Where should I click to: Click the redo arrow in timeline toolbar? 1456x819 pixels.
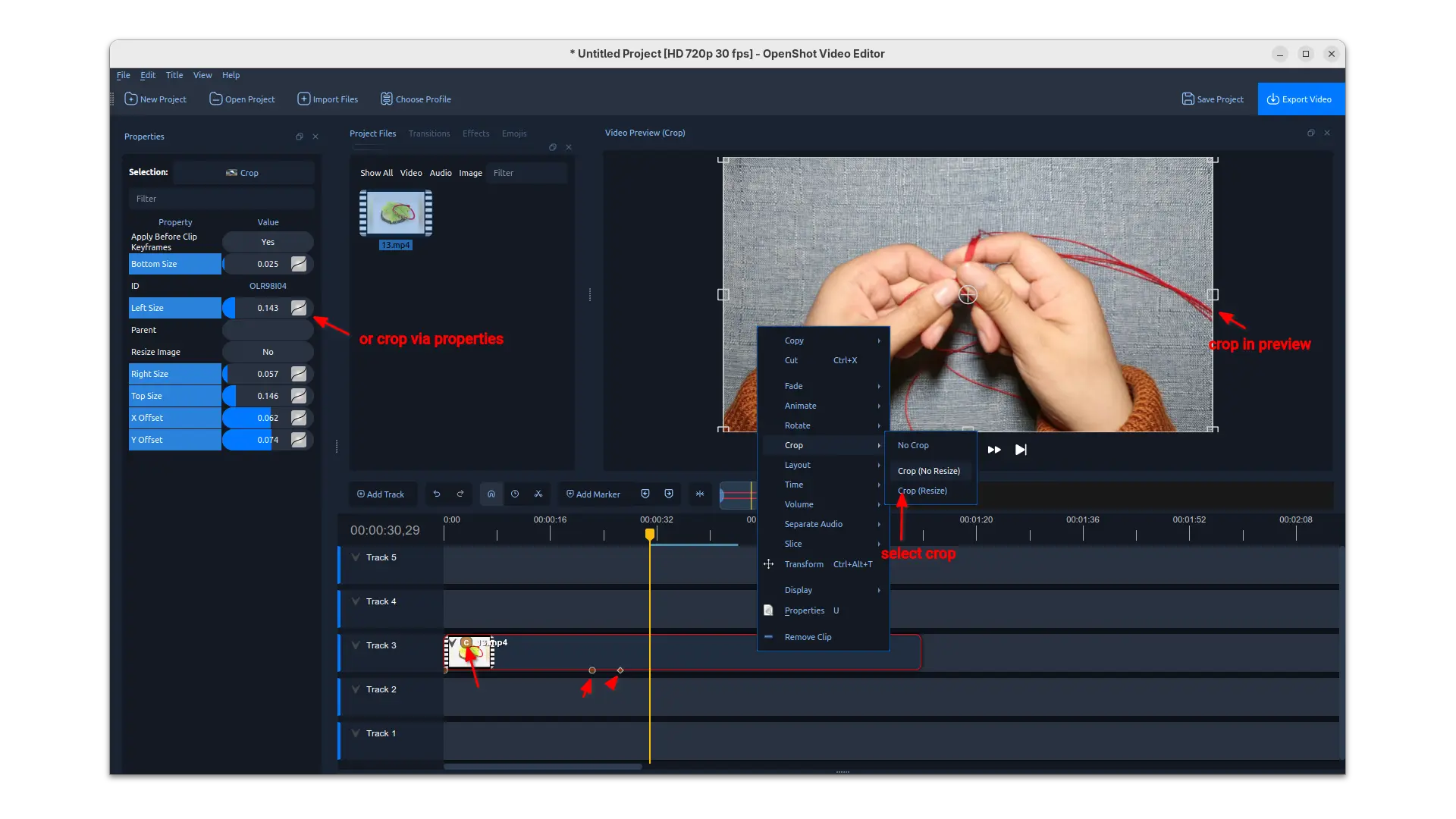click(x=460, y=494)
